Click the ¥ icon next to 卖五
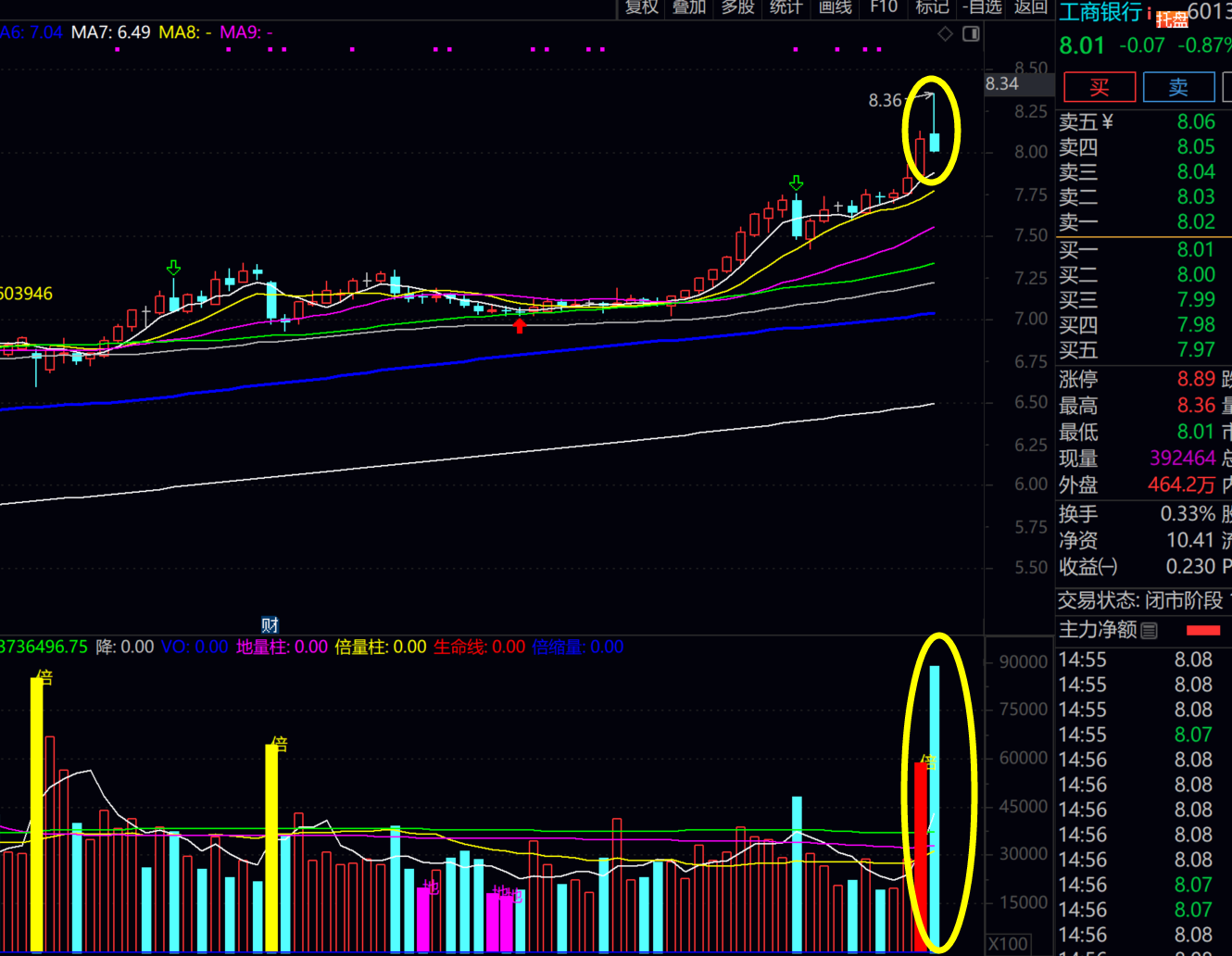Viewport: 1232px width, 956px height. click(x=1108, y=121)
